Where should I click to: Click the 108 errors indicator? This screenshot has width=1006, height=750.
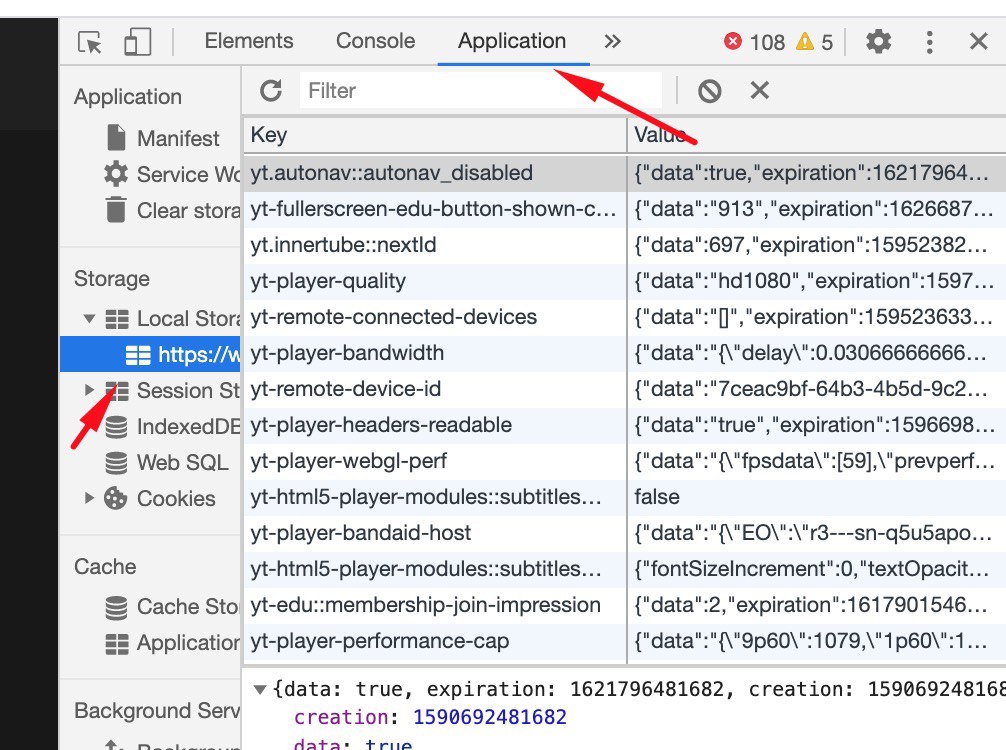click(754, 42)
